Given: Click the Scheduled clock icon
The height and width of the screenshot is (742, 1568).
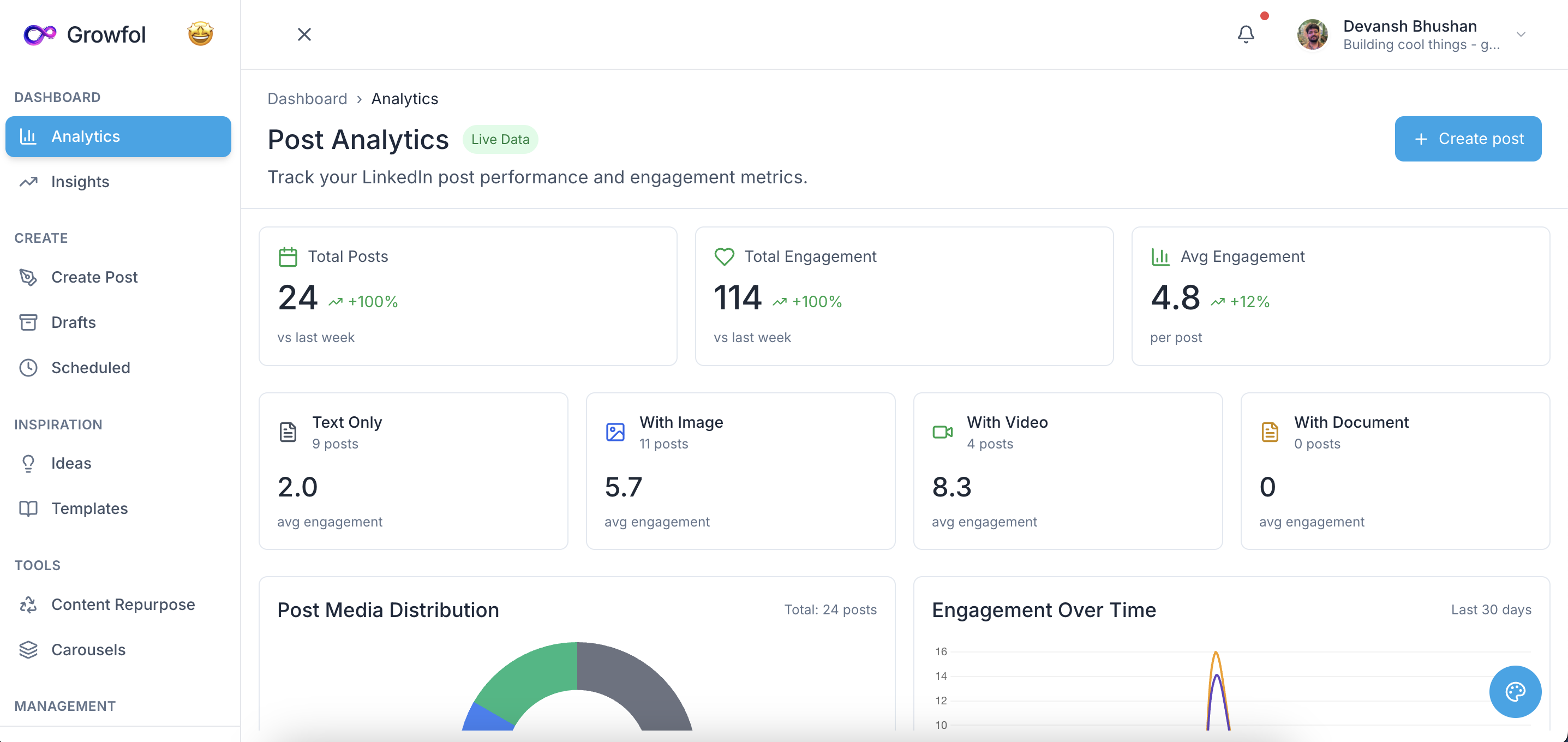Looking at the screenshot, I should click(28, 368).
